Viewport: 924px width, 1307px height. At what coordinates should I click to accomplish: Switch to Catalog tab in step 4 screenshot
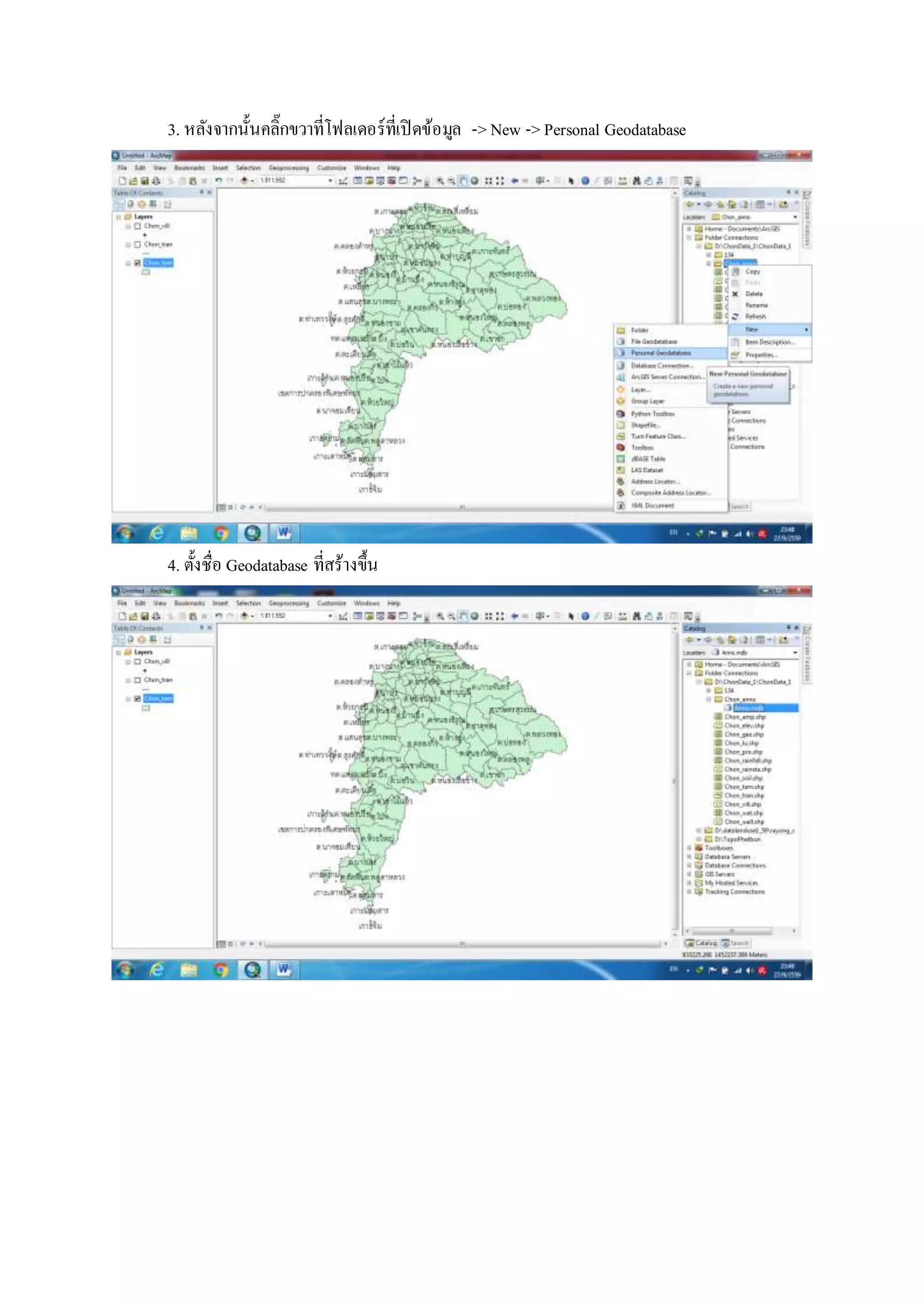702,943
